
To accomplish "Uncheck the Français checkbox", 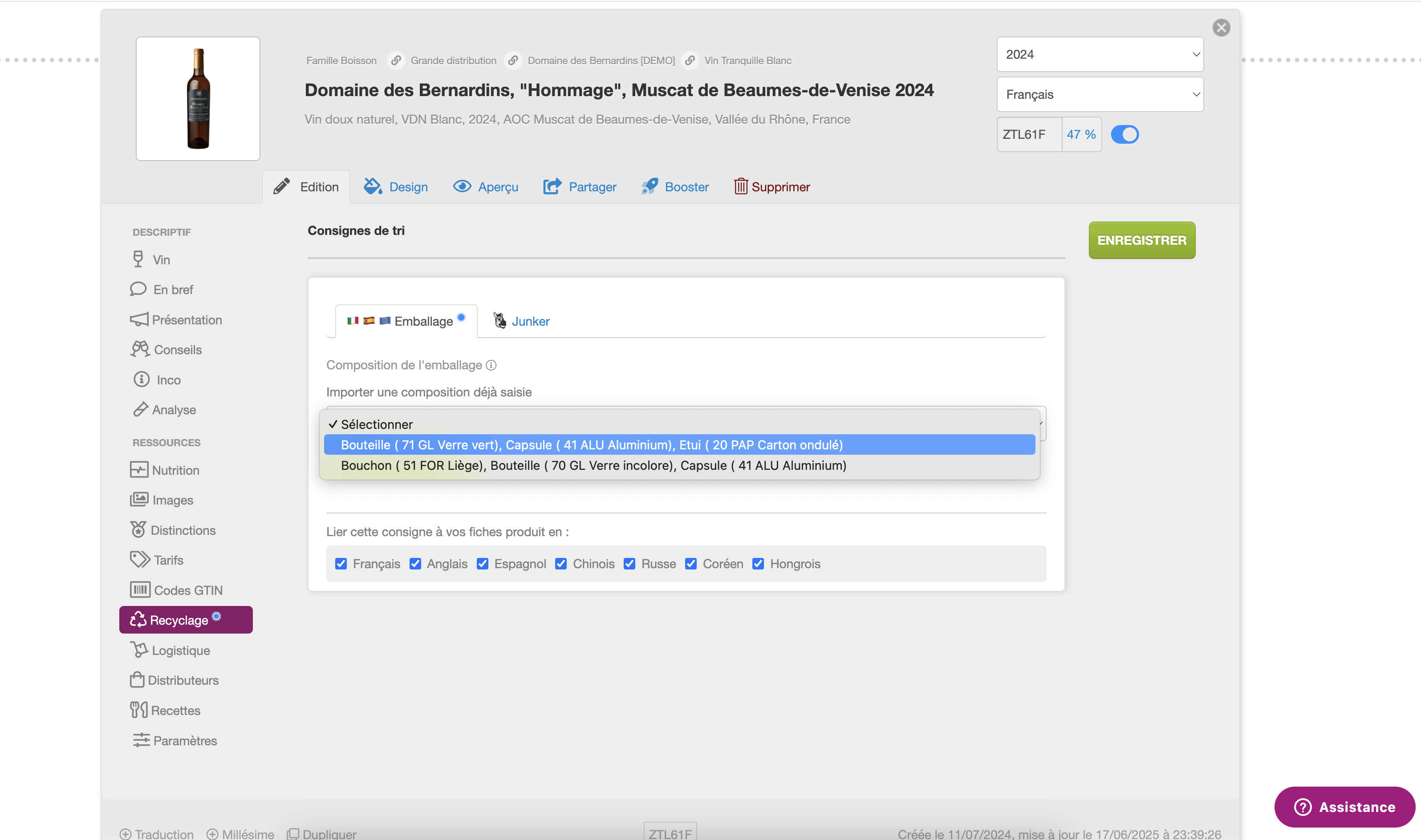I will [341, 564].
